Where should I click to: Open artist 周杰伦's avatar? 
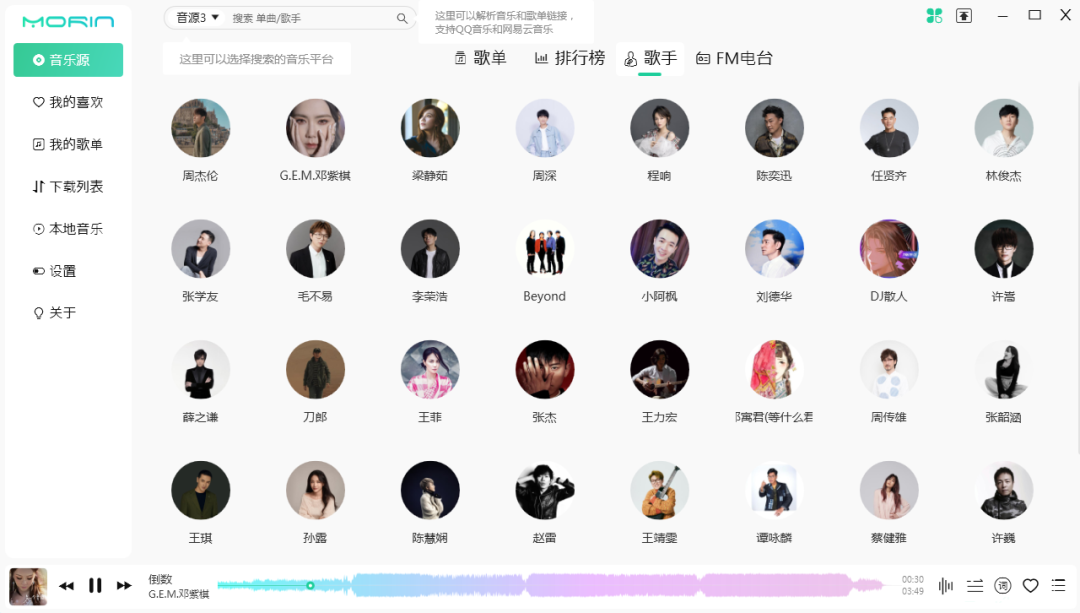pyautogui.click(x=200, y=128)
